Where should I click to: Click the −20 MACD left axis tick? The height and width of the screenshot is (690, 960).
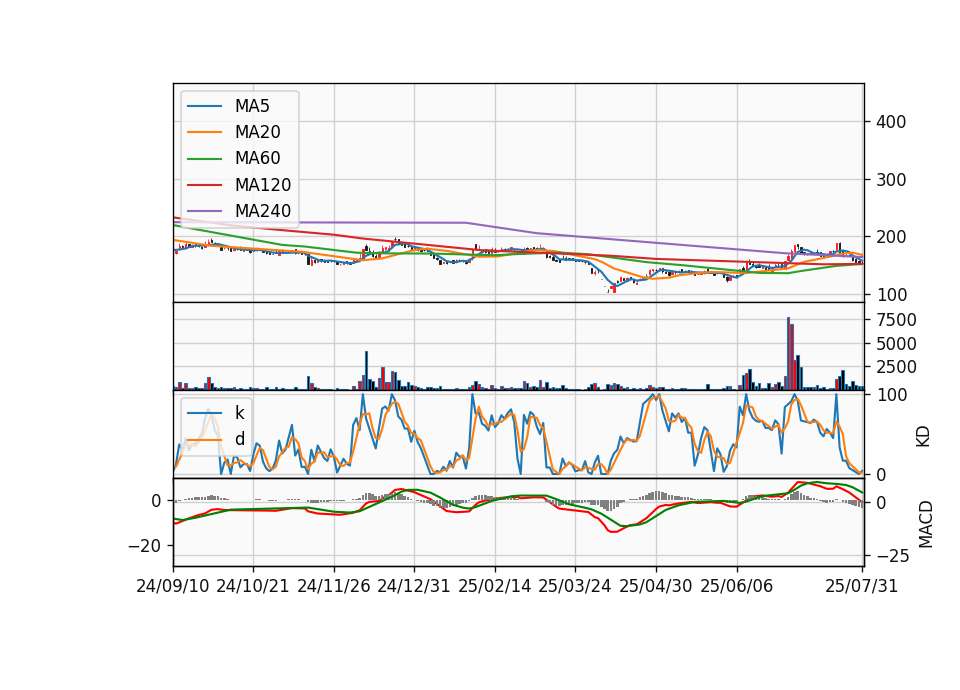click(x=145, y=546)
